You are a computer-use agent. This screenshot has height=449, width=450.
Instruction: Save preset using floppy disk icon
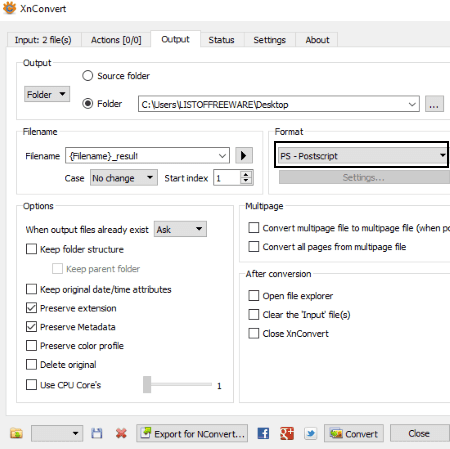pos(97,433)
